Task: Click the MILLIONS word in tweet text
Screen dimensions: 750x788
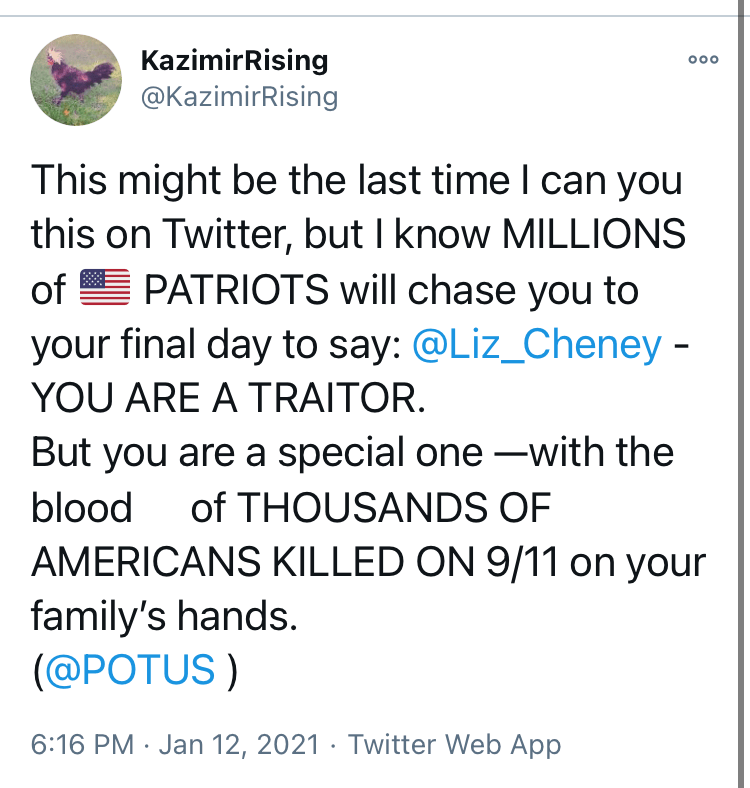Action: 594,234
